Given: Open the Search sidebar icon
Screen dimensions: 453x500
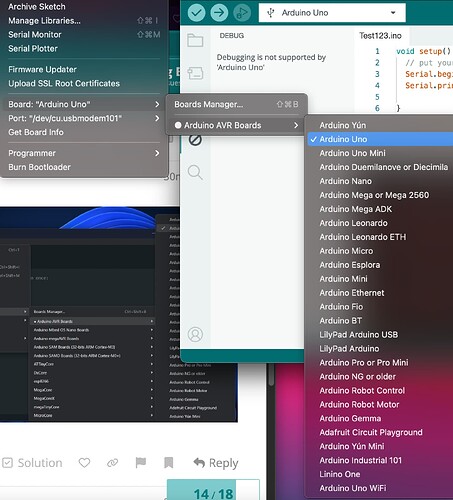Looking at the screenshot, I should tap(195, 172).
